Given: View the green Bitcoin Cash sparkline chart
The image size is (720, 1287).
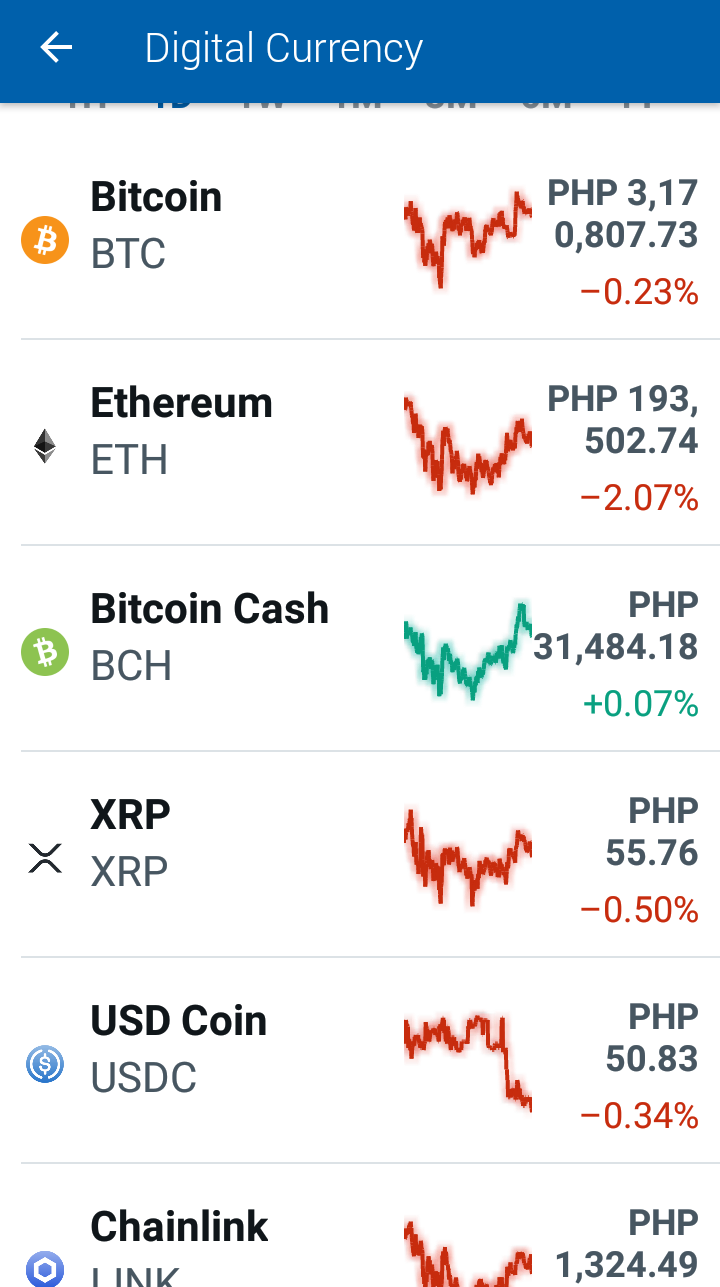Looking at the screenshot, I should pyautogui.click(x=468, y=651).
